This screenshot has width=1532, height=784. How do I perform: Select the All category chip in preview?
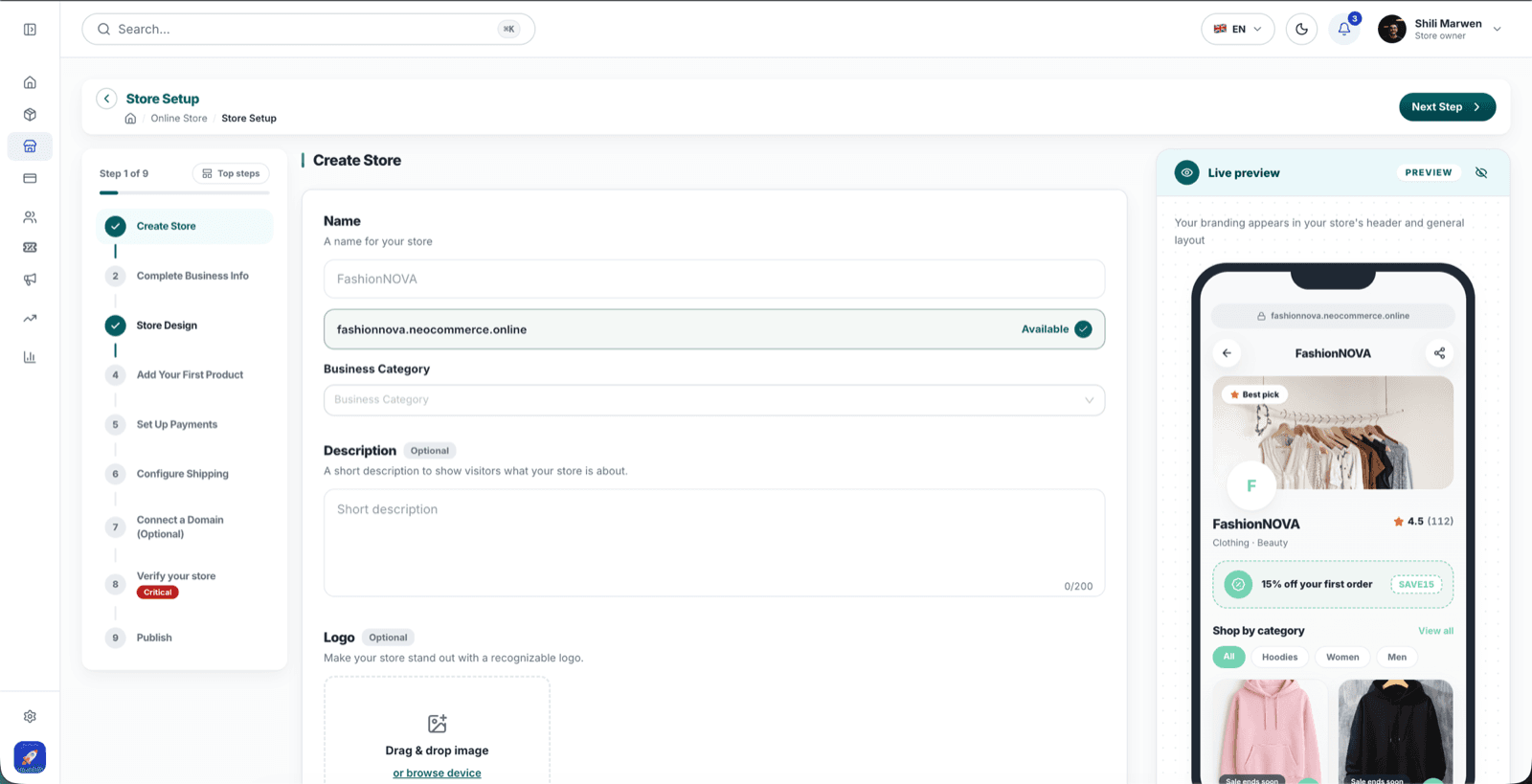coord(1228,657)
